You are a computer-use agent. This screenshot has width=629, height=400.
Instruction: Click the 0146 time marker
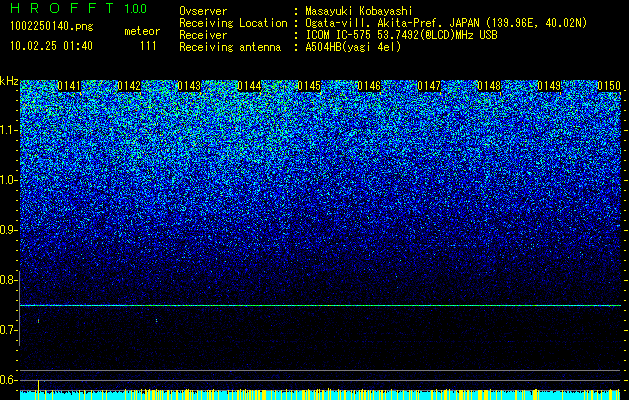[369, 86]
